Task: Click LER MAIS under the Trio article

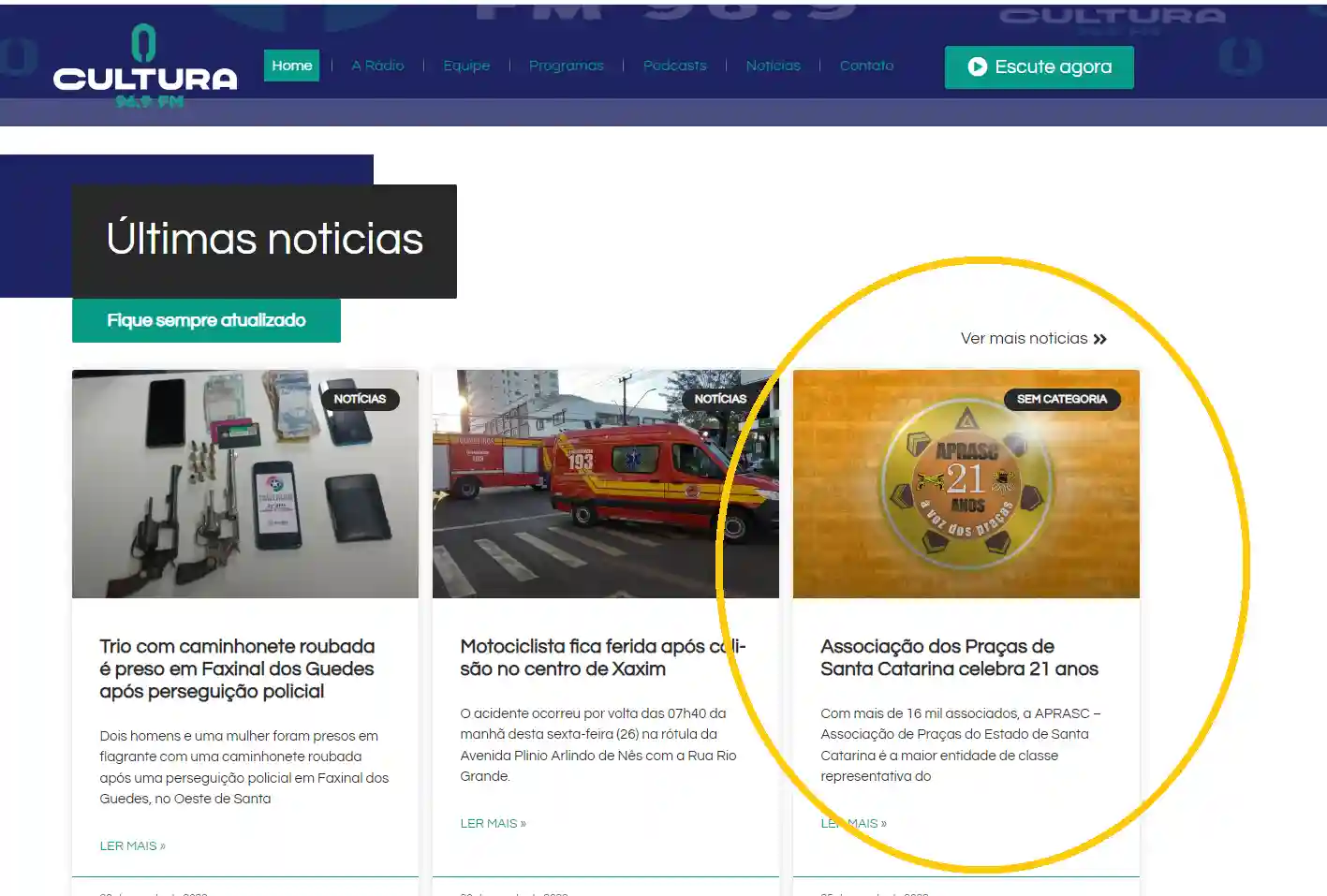Action: click(x=133, y=846)
